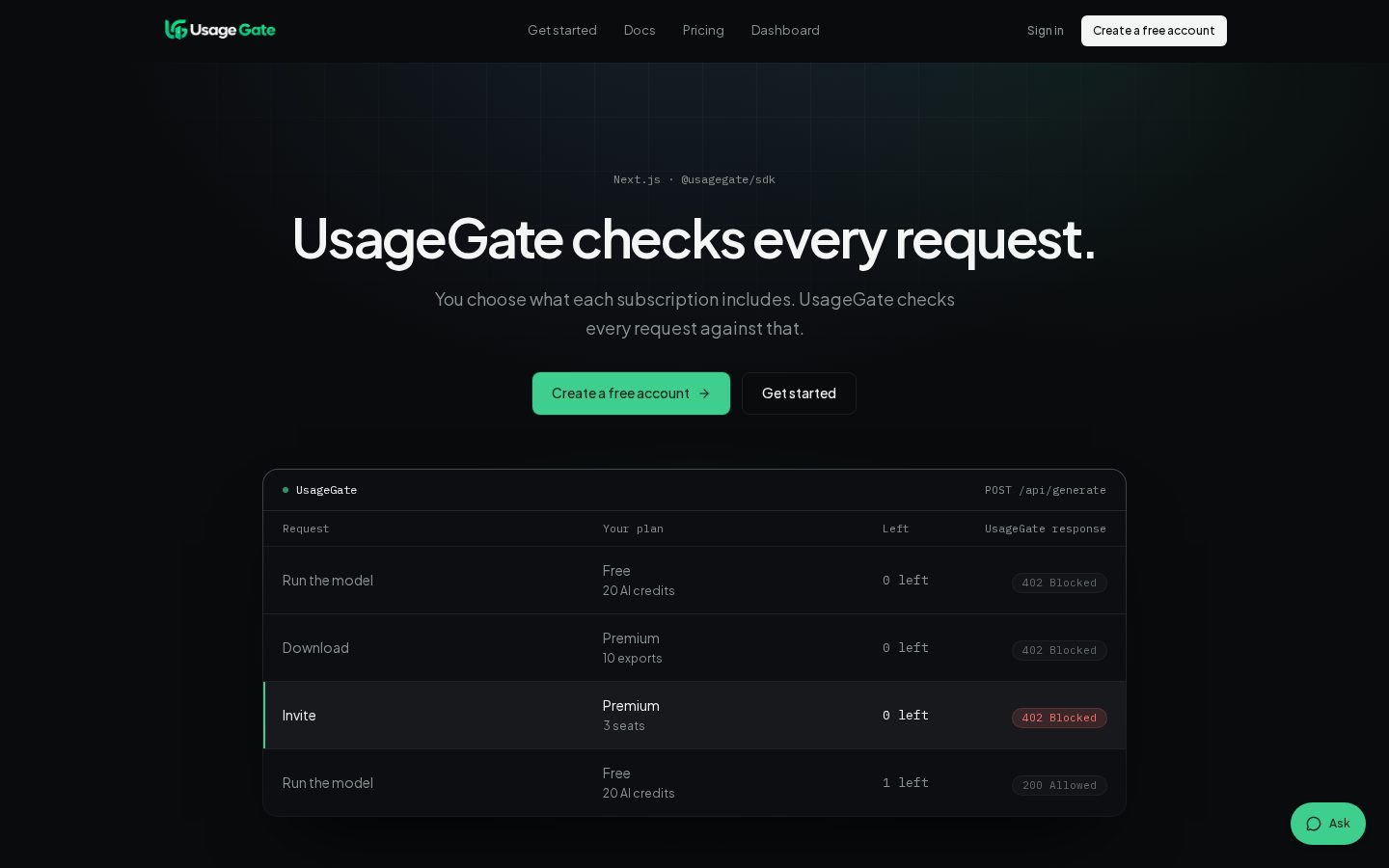This screenshot has height=868, width=1389.
Task: Click the Sign in link
Action: 1046,30
